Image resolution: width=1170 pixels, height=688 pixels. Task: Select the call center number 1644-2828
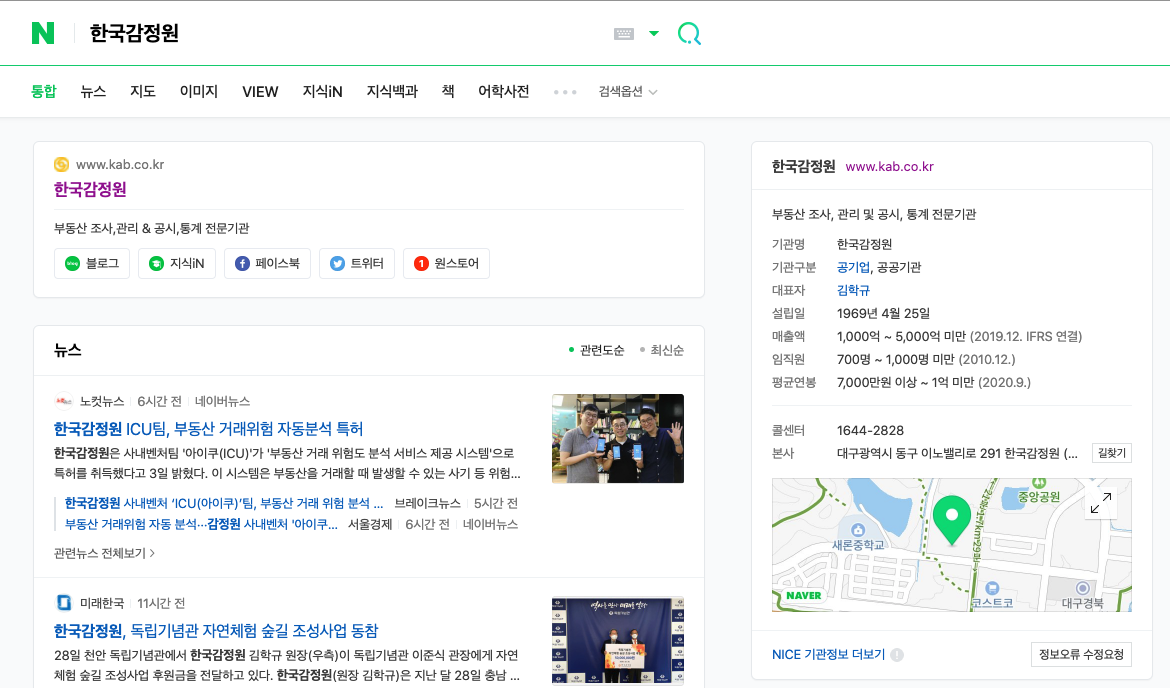pyautogui.click(x=870, y=431)
